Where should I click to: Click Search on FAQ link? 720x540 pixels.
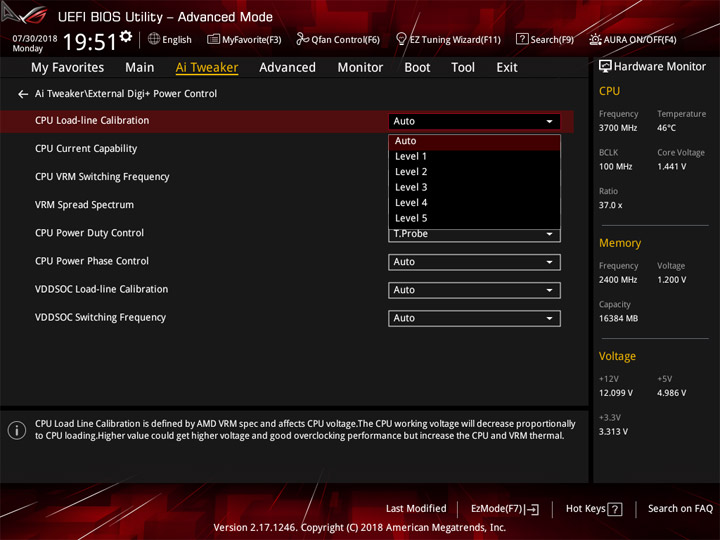click(x=680, y=509)
